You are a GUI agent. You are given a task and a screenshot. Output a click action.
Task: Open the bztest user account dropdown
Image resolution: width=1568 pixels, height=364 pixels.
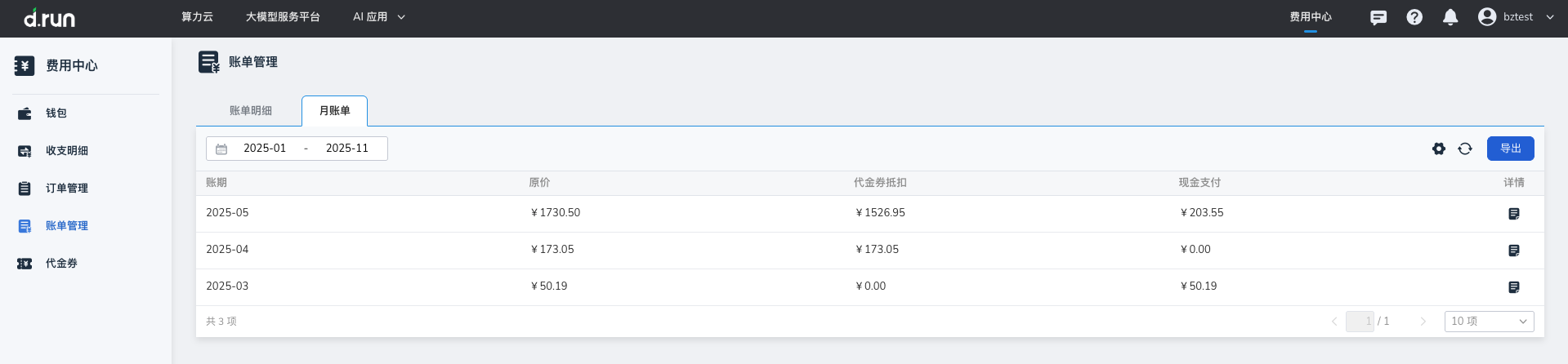point(1517,17)
